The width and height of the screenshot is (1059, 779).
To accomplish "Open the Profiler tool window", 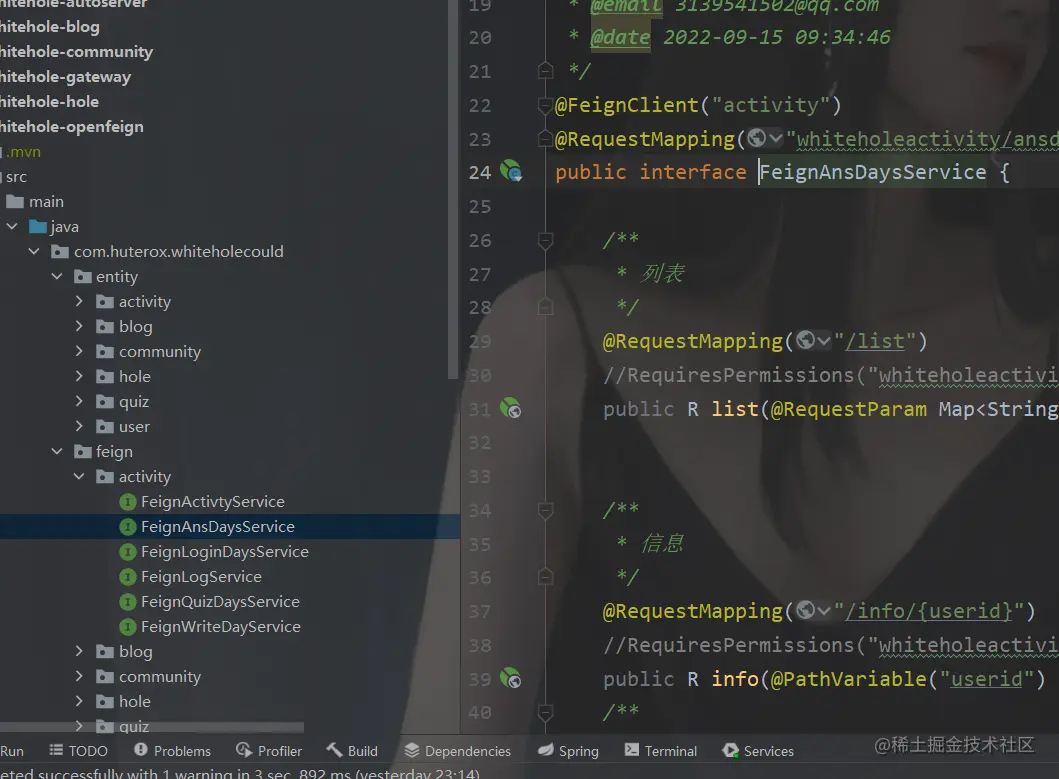I will (269, 751).
